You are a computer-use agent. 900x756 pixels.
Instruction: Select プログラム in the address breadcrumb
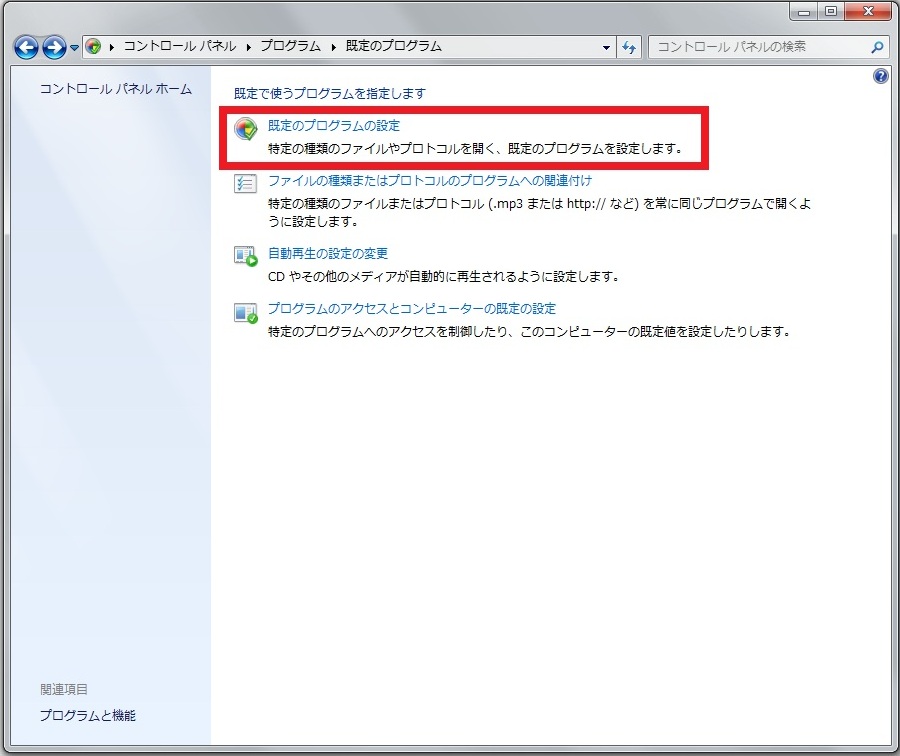(291, 47)
